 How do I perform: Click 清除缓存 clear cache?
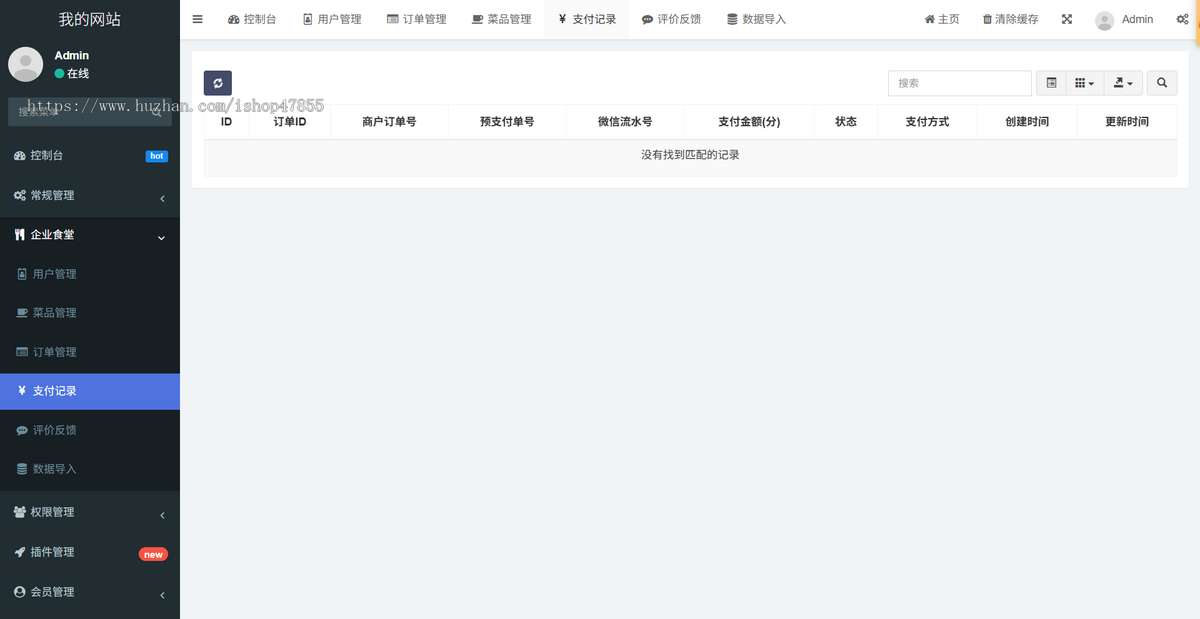coord(1010,19)
